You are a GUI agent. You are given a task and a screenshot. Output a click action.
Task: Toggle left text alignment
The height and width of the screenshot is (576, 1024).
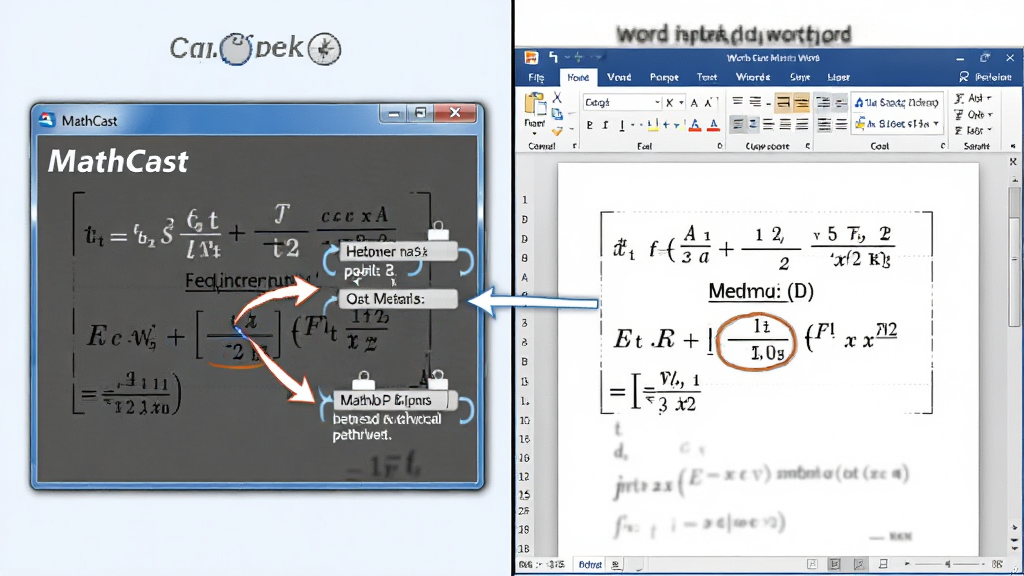coord(737,124)
